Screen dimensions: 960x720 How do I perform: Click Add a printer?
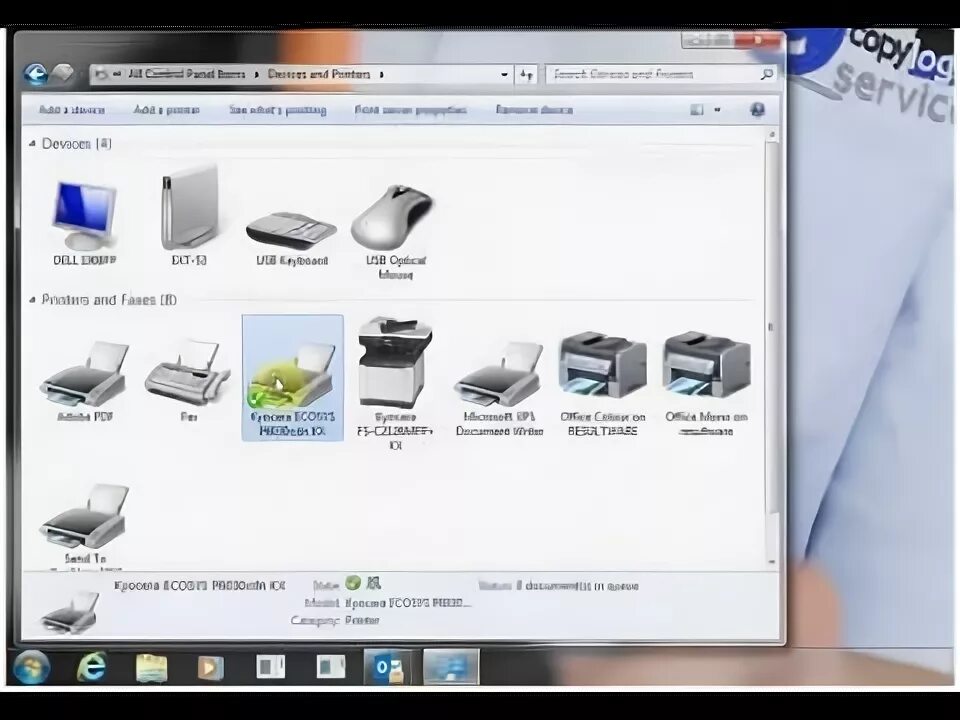pyautogui.click(x=167, y=110)
